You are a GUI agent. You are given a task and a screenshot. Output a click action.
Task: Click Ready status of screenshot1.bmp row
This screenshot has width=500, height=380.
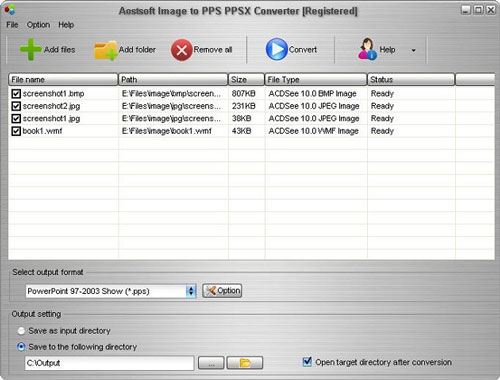(x=382, y=94)
